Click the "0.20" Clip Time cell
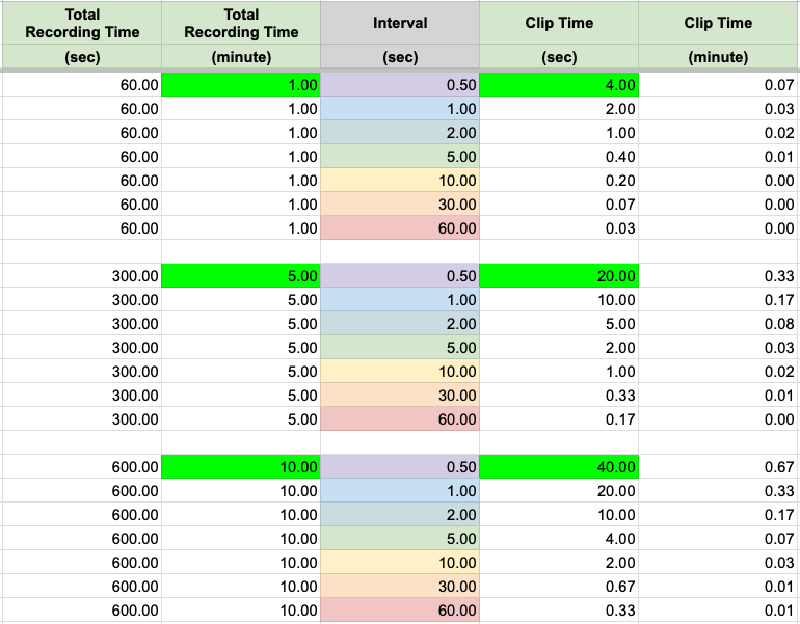 [559, 181]
